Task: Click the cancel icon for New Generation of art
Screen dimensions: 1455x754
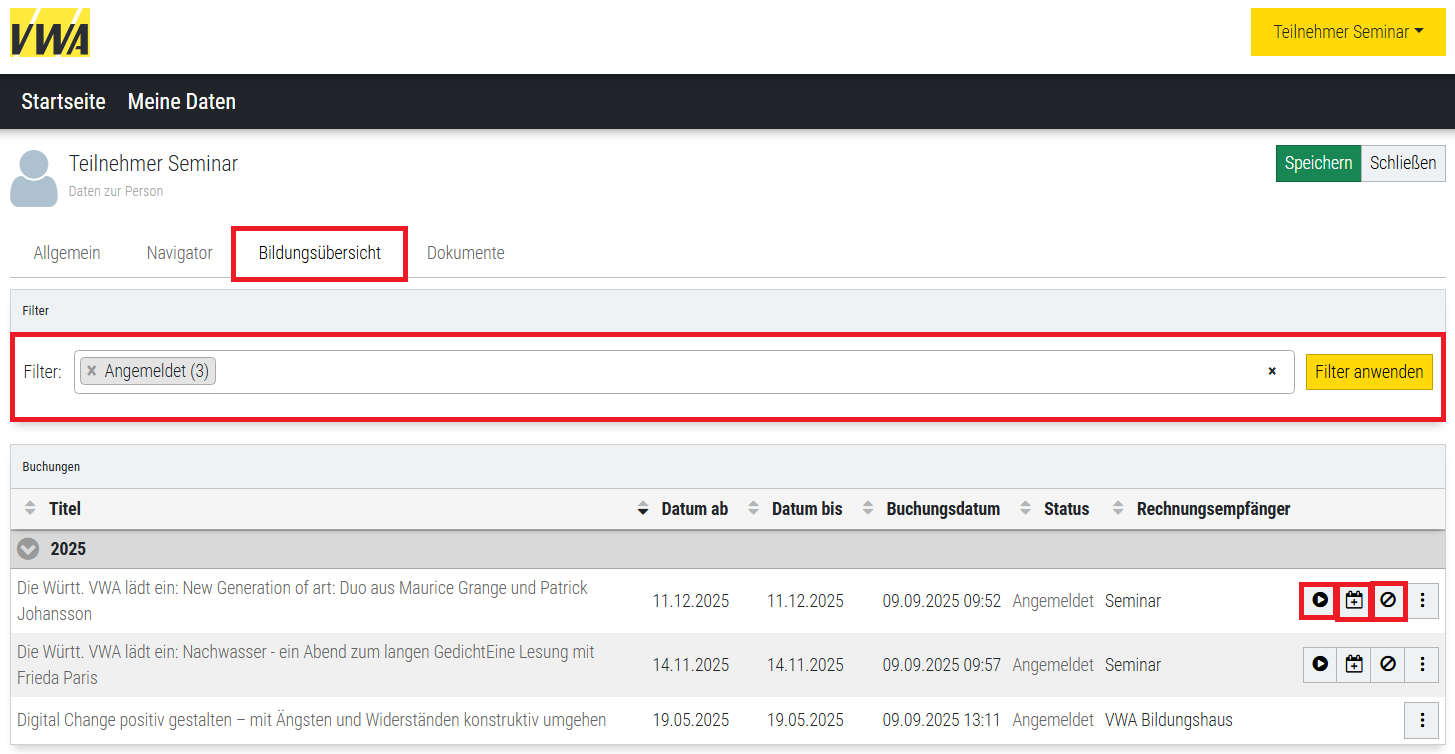Action: click(x=1388, y=601)
